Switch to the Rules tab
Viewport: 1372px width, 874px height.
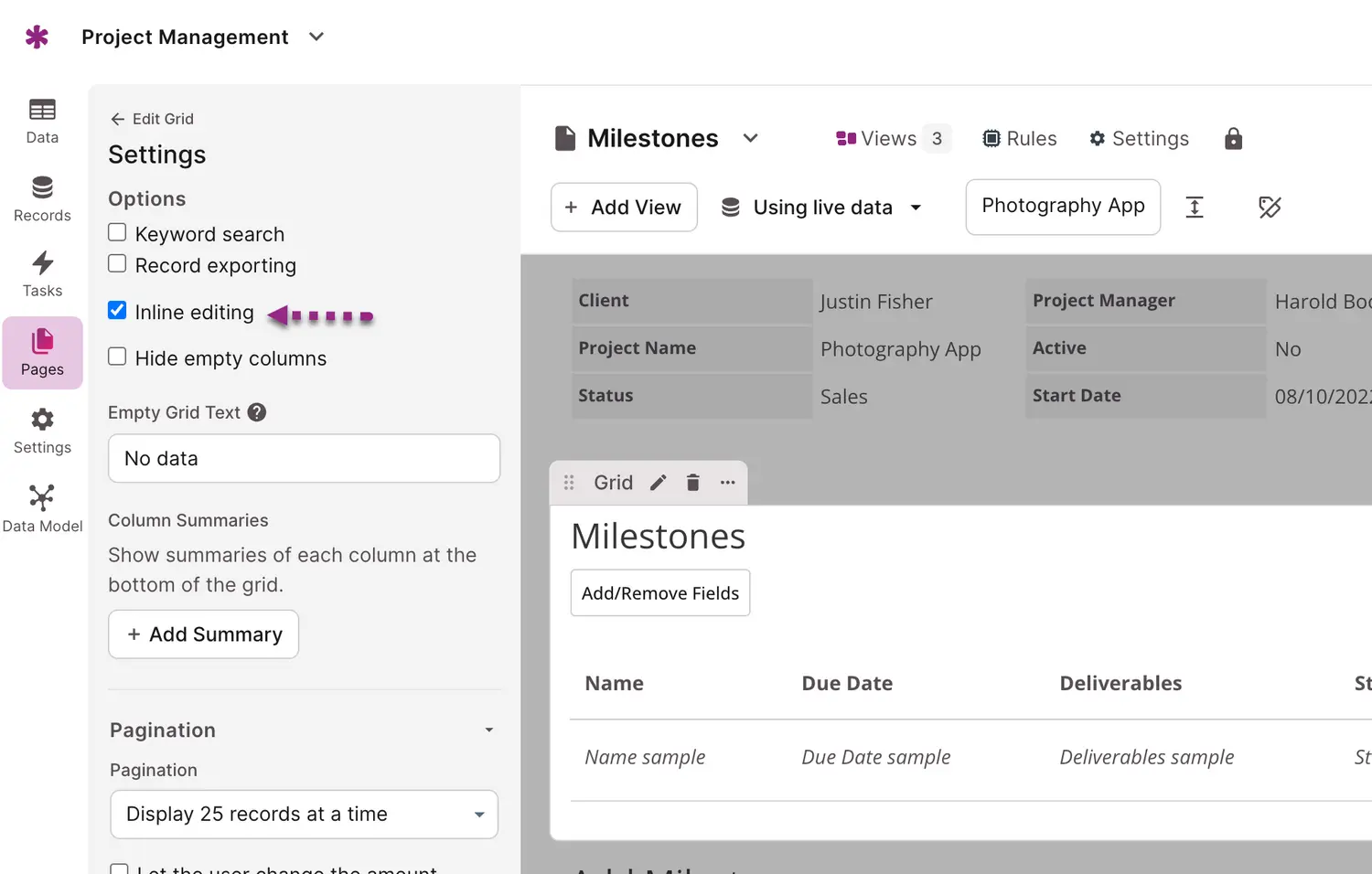pos(1019,139)
